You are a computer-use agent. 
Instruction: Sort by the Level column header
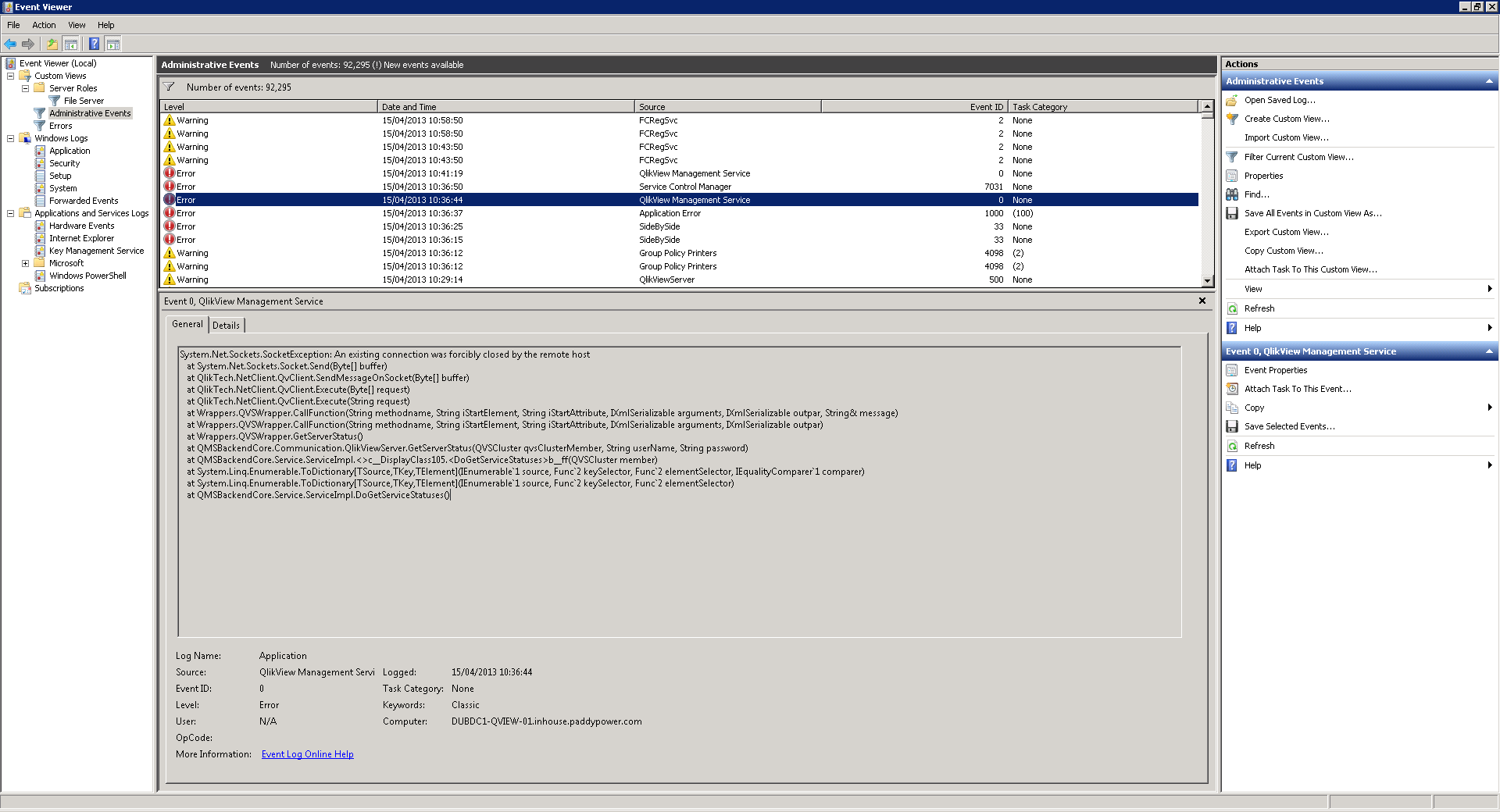[x=269, y=107]
